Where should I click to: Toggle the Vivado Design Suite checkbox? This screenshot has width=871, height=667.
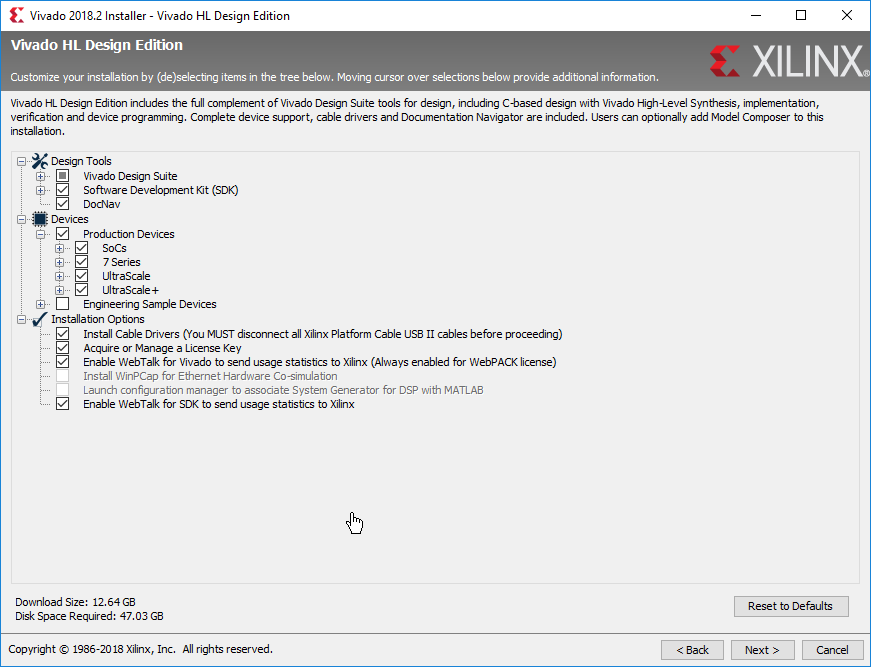[x=63, y=175]
